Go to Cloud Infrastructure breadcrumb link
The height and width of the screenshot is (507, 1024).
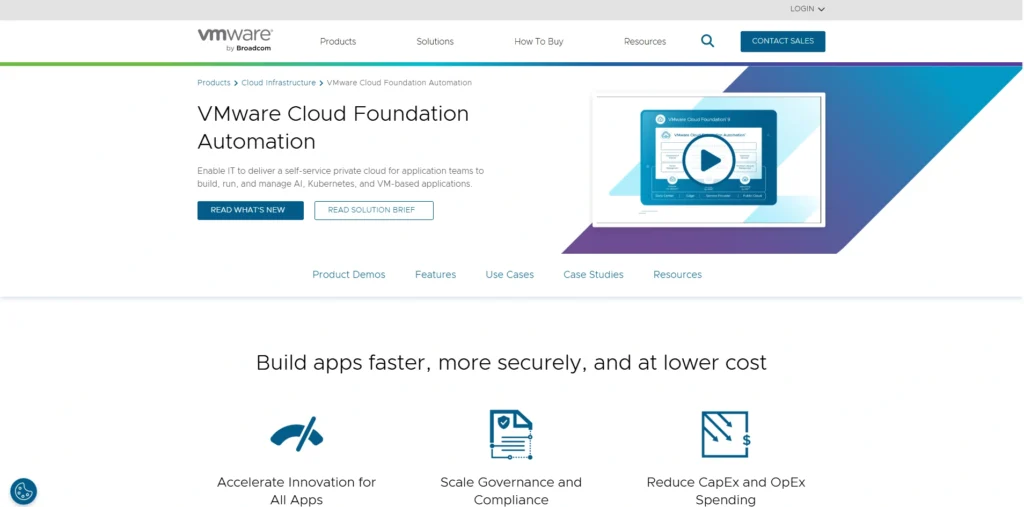(278, 83)
